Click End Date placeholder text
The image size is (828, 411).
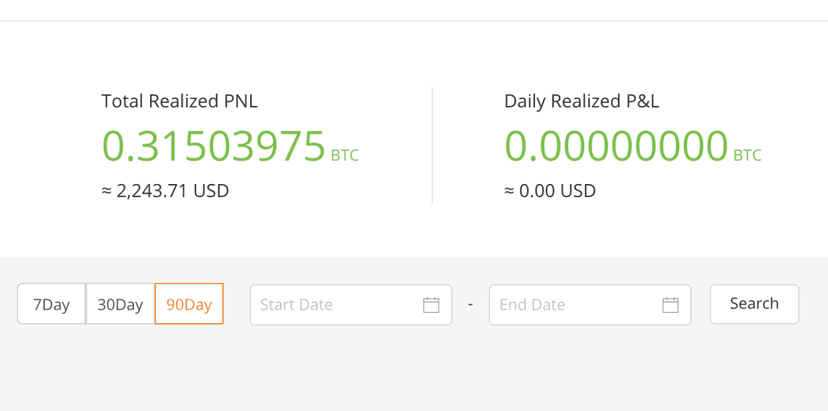click(x=532, y=305)
